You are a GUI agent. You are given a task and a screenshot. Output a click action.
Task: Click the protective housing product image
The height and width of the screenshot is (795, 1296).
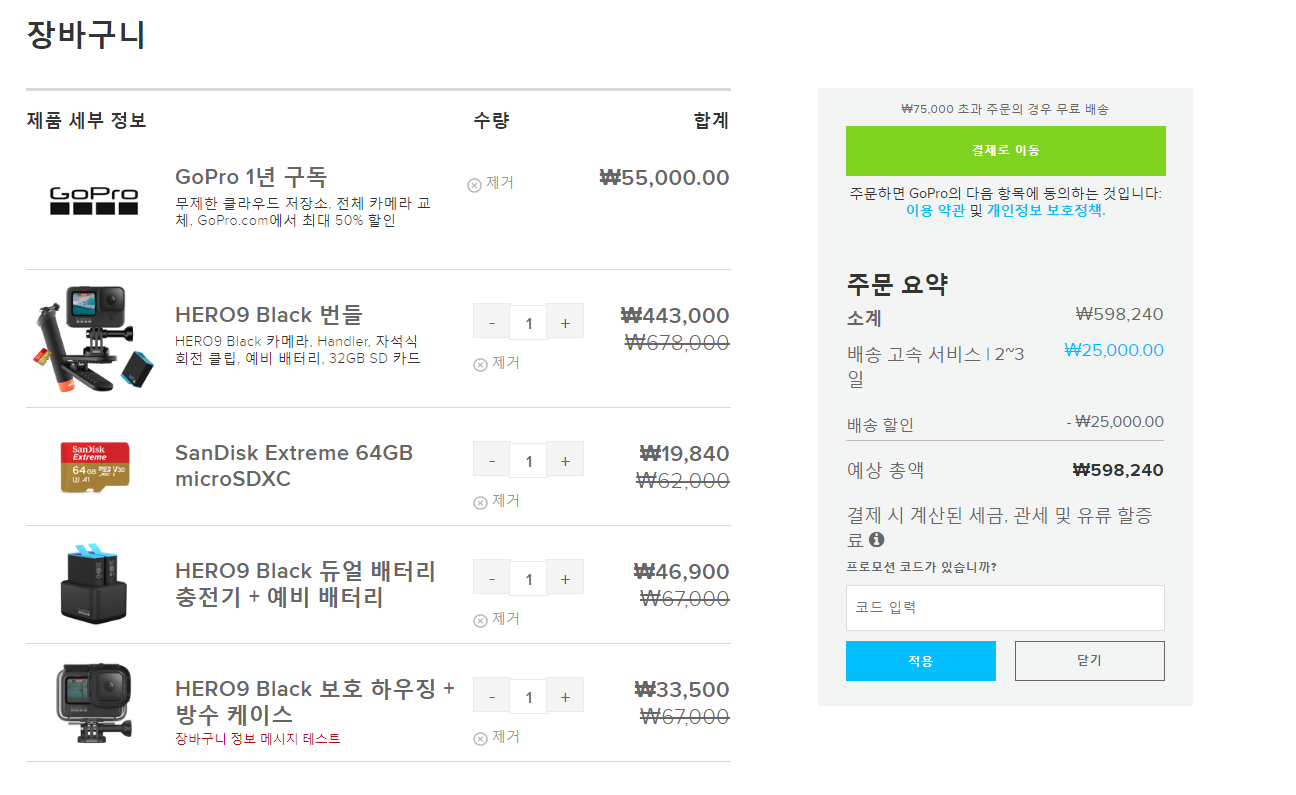point(94,703)
